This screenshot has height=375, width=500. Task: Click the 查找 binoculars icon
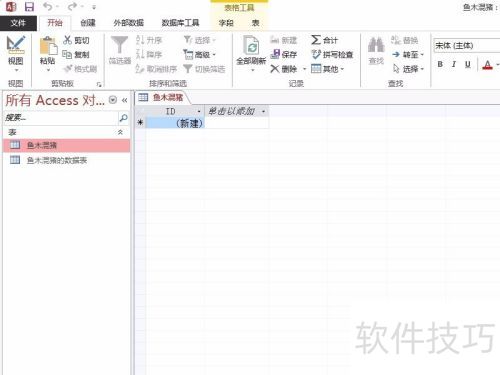[x=376, y=45]
